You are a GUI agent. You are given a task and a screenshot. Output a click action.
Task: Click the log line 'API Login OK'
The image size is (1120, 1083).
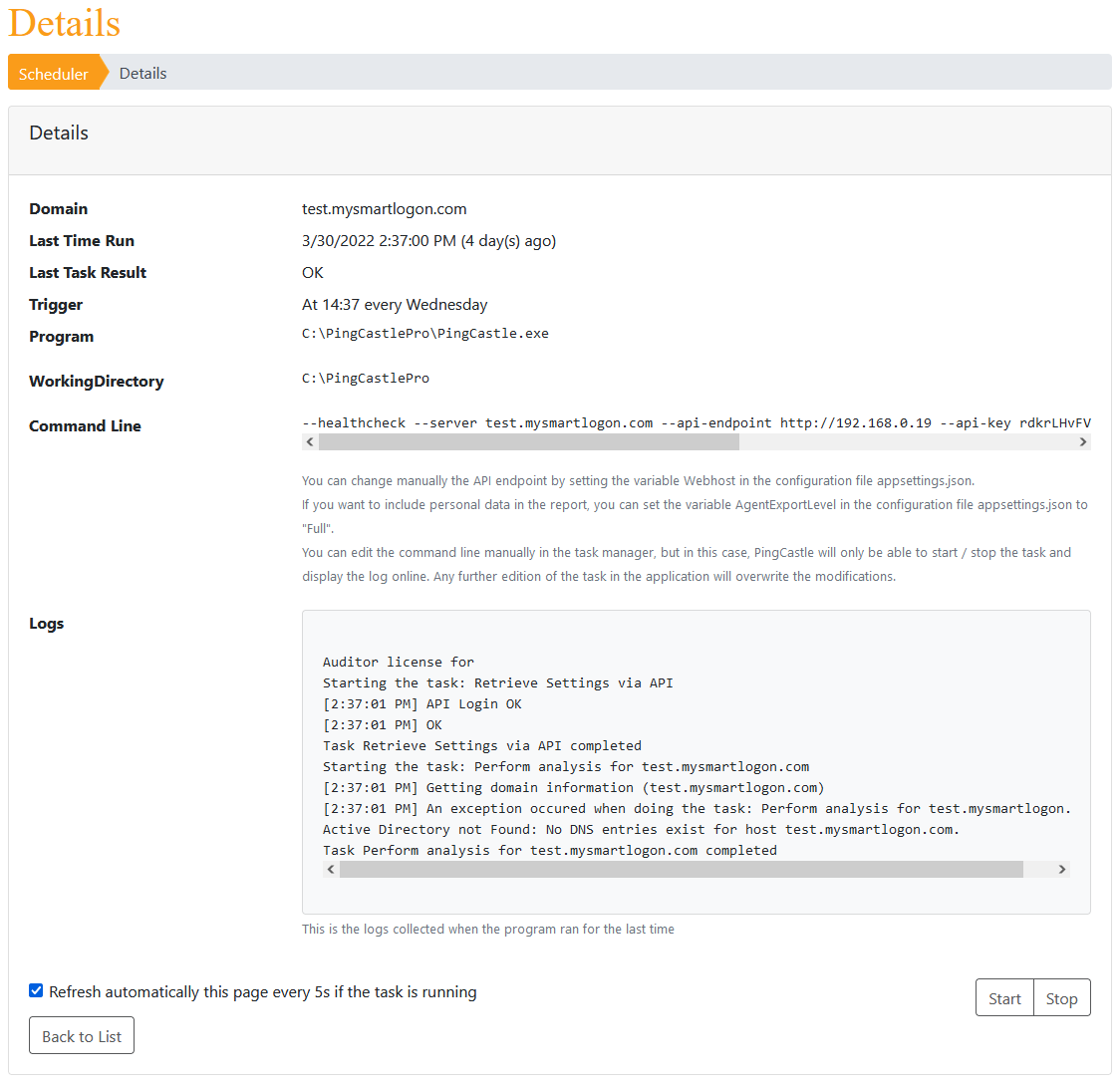[x=422, y=703]
